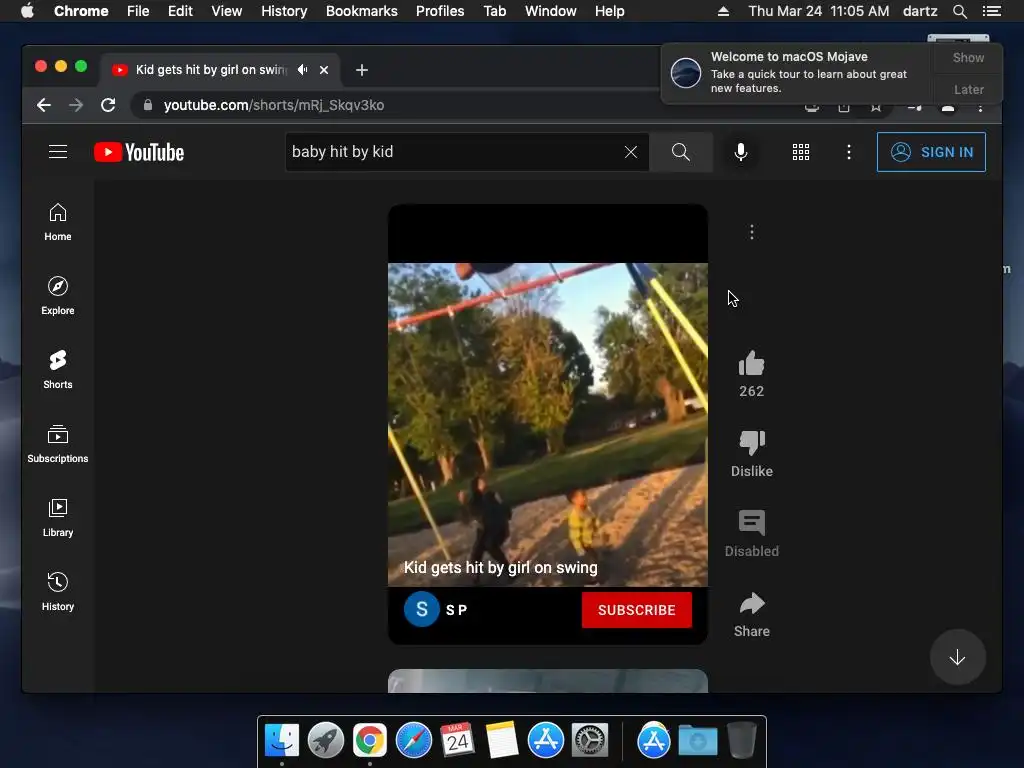1024x768 pixels.
Task: Click Later on Mojave notification
Action: tap(968, 89)
